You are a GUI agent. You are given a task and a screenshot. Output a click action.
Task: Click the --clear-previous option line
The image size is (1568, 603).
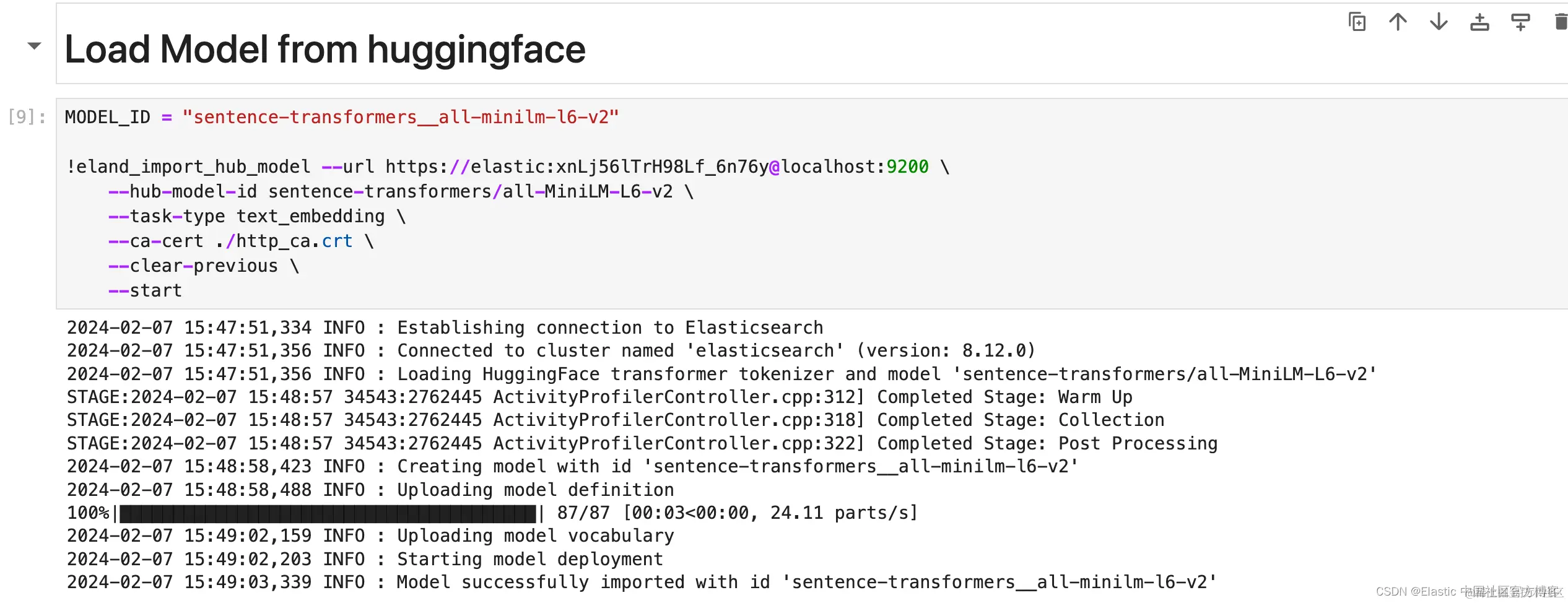point(204,266)
